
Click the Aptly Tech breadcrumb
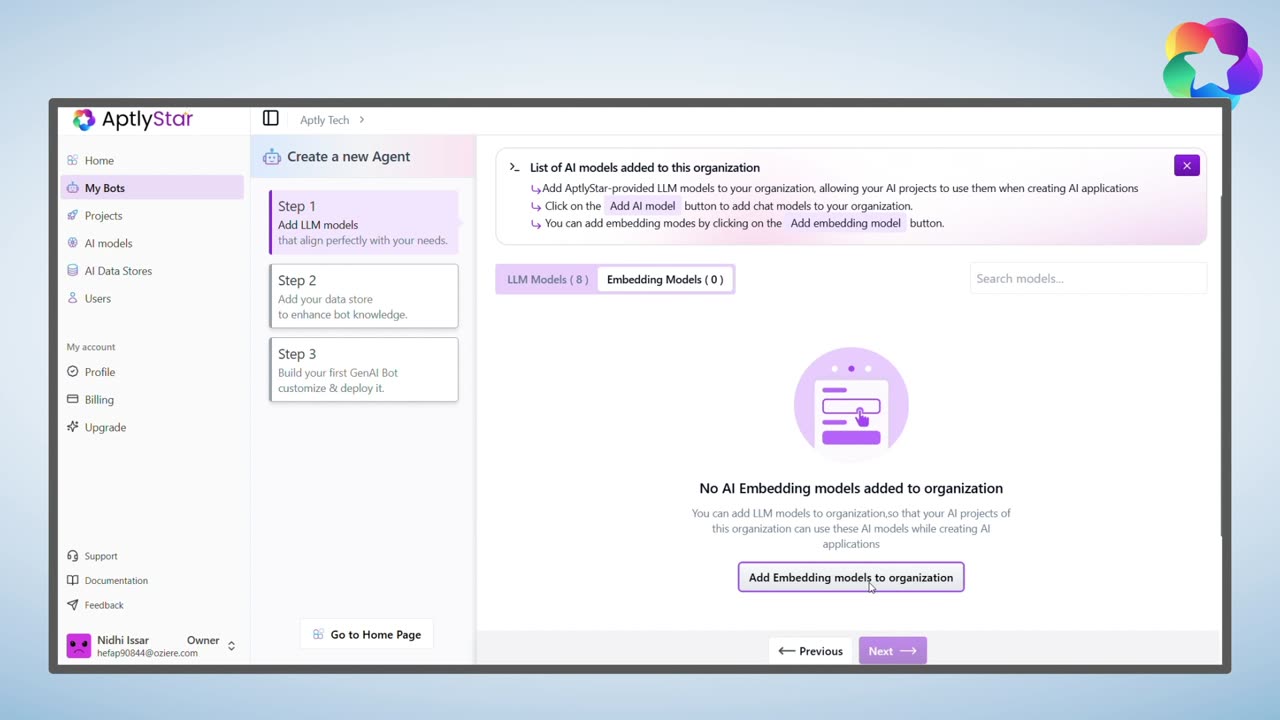point(324,120)
